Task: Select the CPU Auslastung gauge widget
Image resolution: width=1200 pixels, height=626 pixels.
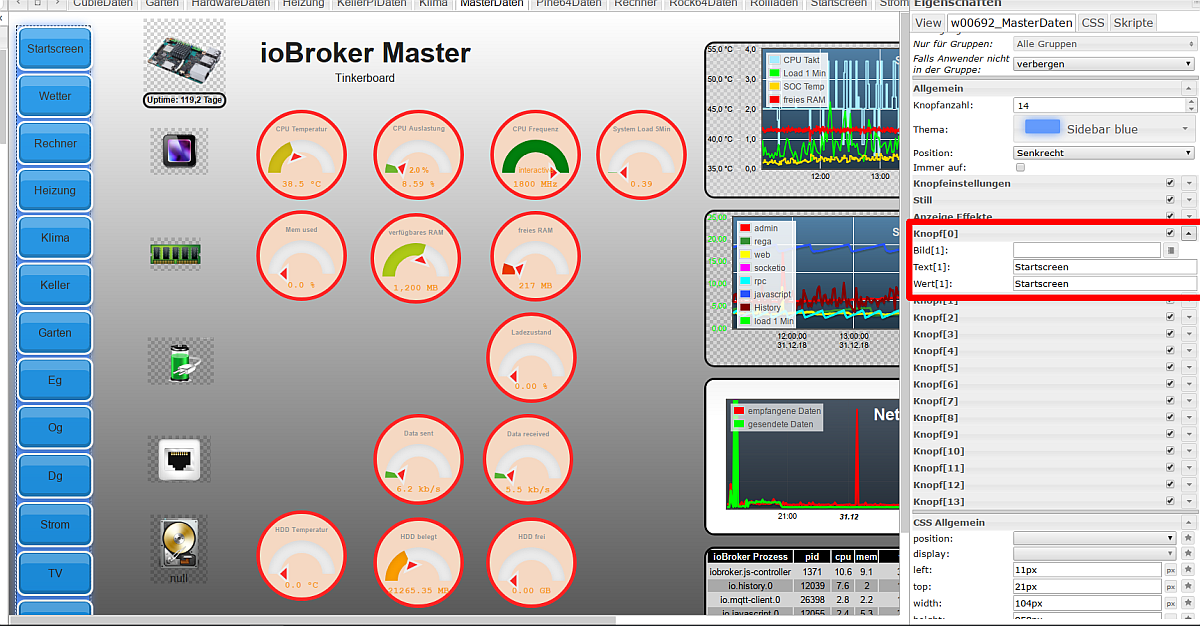Action: (418, 156)
